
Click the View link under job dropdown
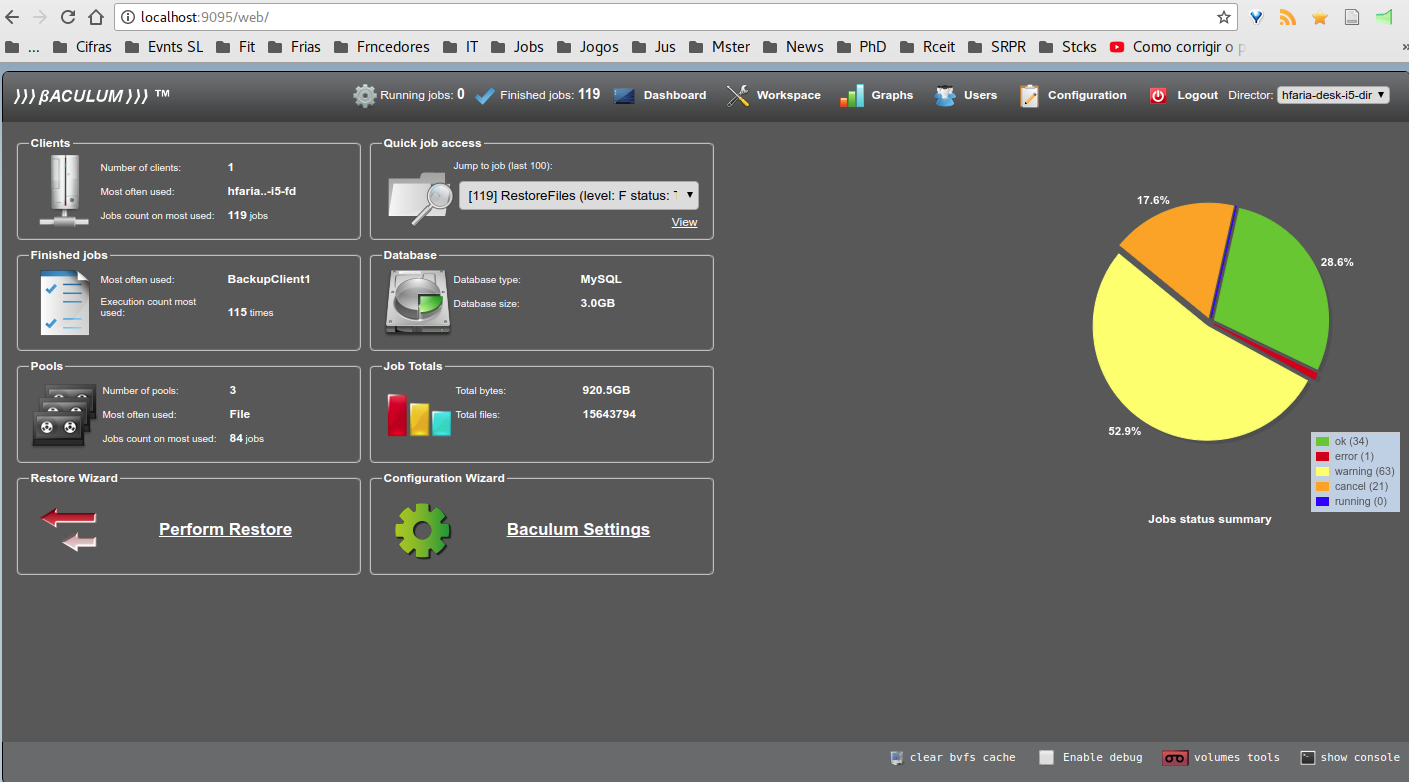coord(684,222)
